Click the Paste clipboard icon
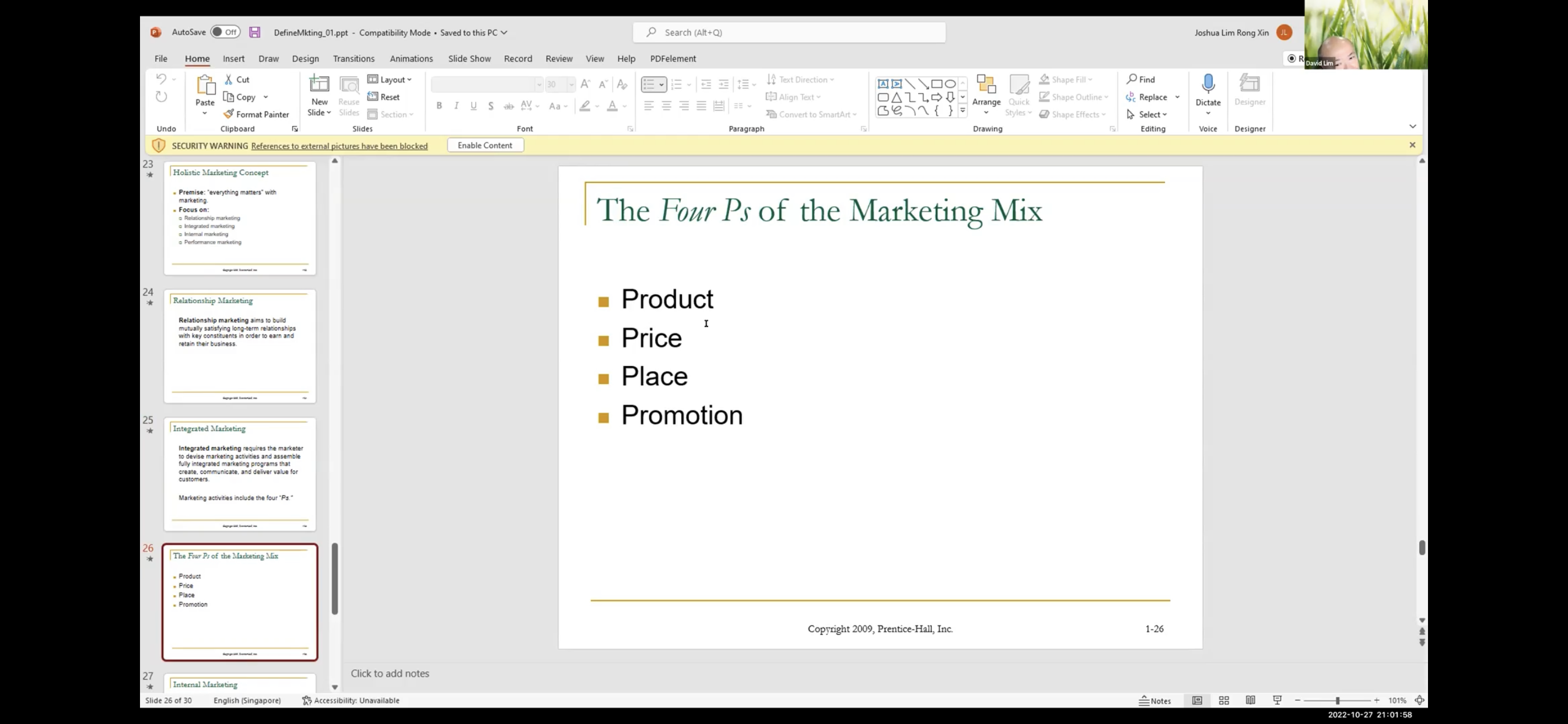The height and width of the screenshot is (724, 1568). 205,85
